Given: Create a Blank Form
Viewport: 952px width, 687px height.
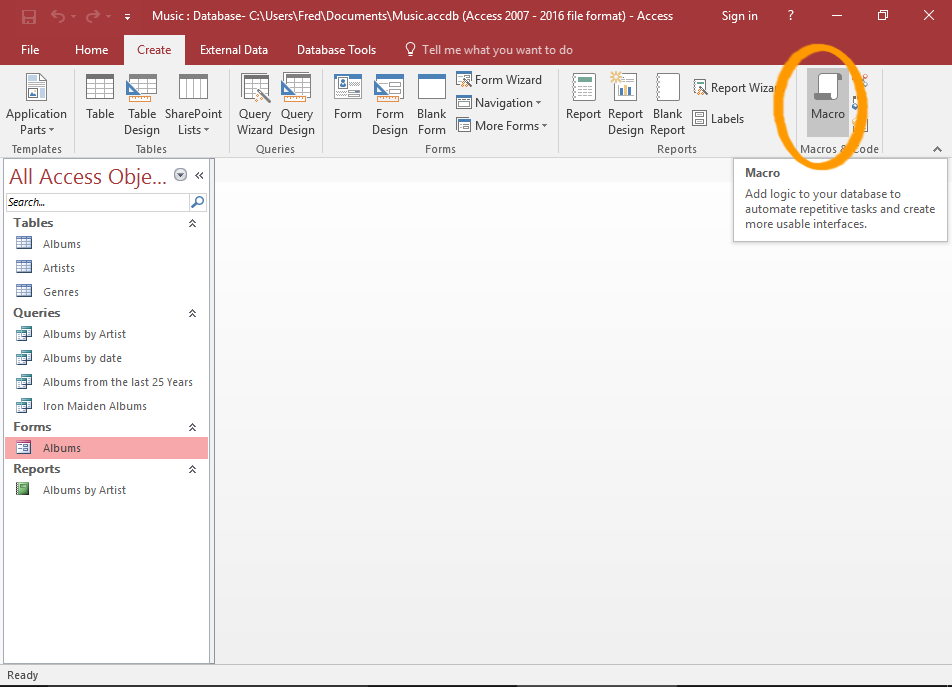Looking at the screenshot, I should tap(431, 104).
